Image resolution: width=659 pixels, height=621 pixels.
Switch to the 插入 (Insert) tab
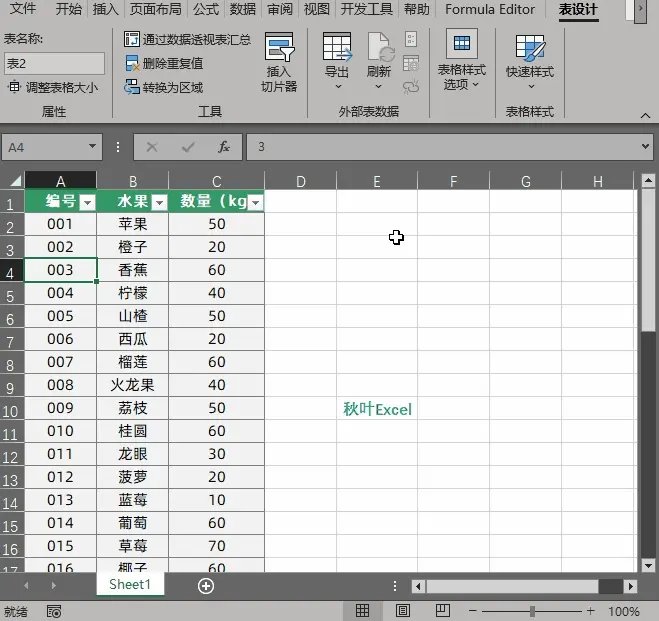(105, 8)
